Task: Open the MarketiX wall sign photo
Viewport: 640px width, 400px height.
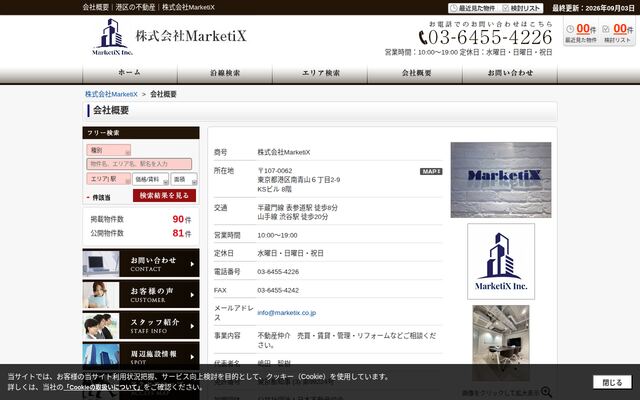Action: pos(501,180)
